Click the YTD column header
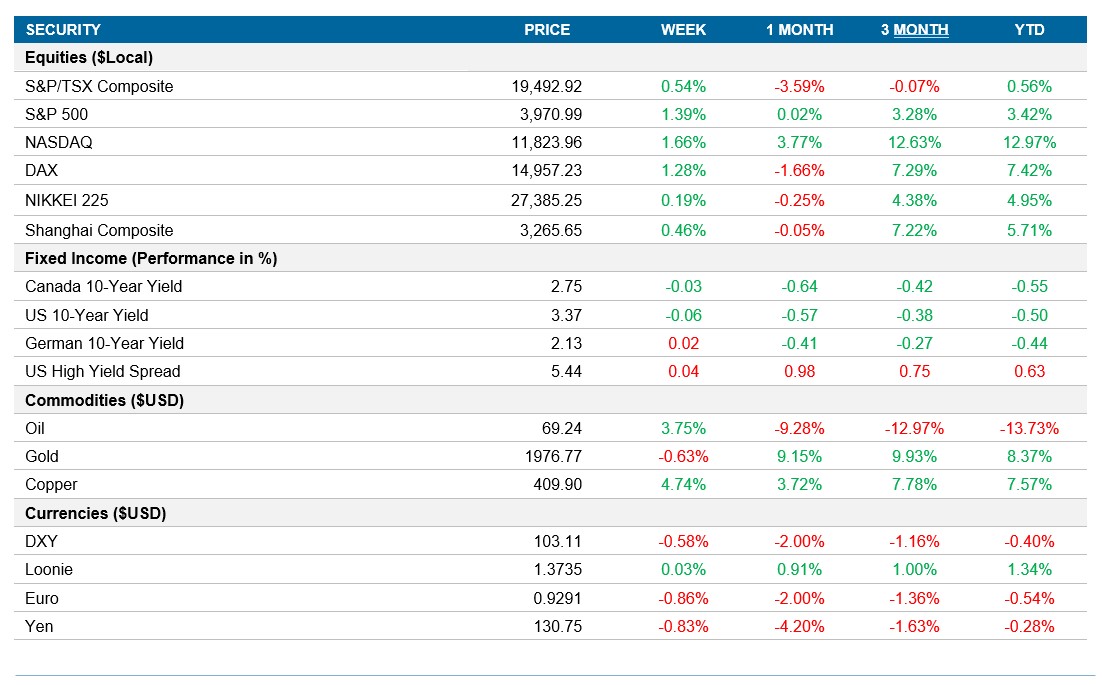The image size is (1102, 685). (1032, 30)
